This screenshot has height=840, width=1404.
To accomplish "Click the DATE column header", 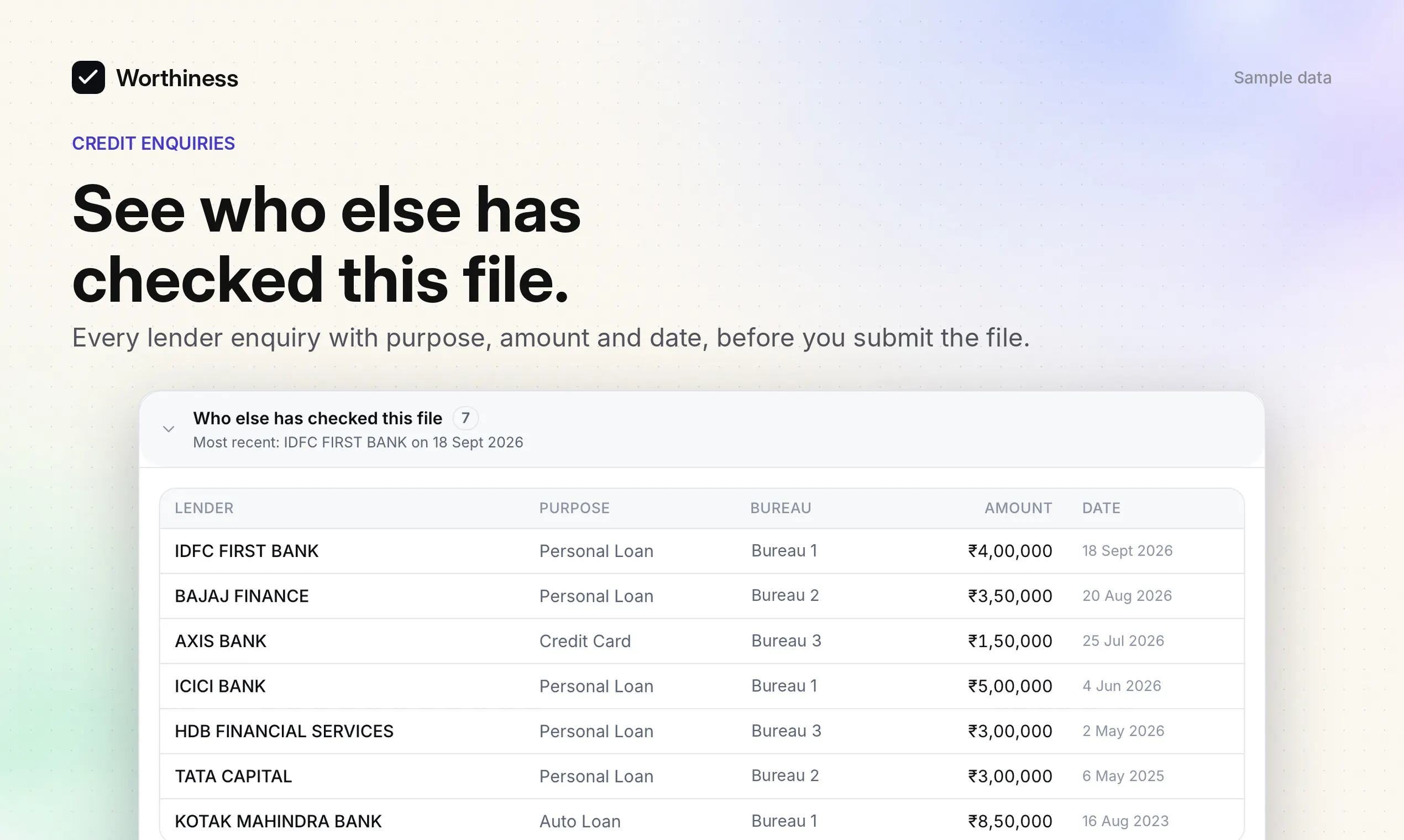I will pyautogui.click(x=1101, y=508).
